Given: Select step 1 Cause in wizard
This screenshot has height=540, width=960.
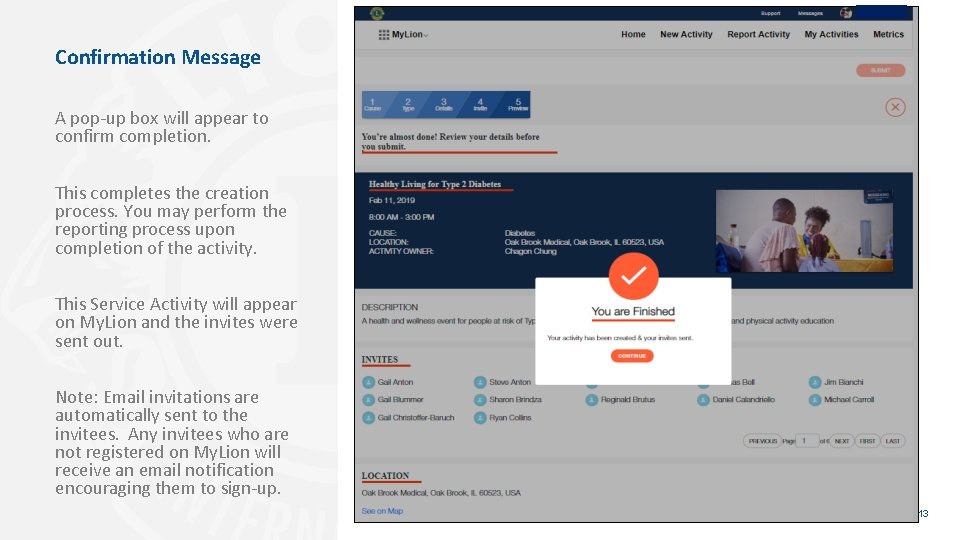Looking at the screenshot, I should pos(373,105).
